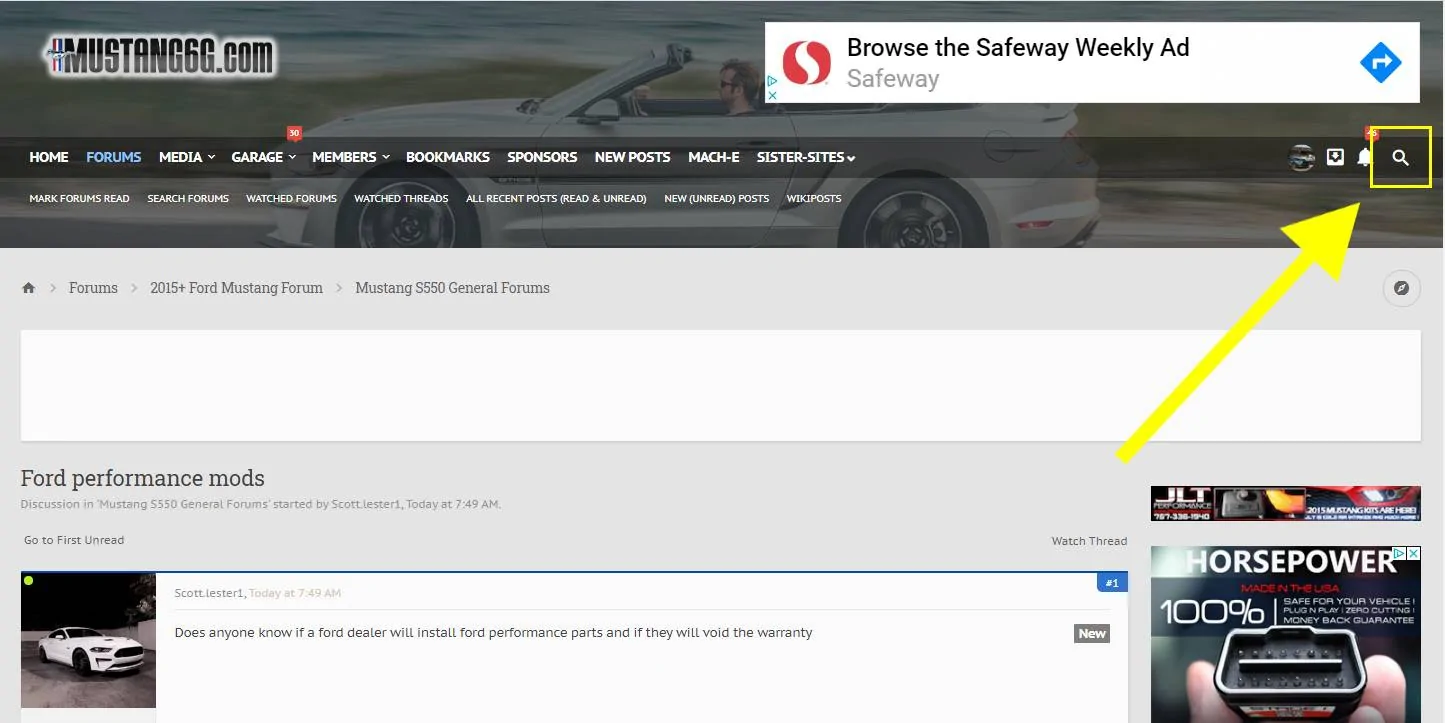The image size is (1445, 723).
Task: Click Scott.lester1 white Mustang avatar
Action: click(x=88, y=640)
